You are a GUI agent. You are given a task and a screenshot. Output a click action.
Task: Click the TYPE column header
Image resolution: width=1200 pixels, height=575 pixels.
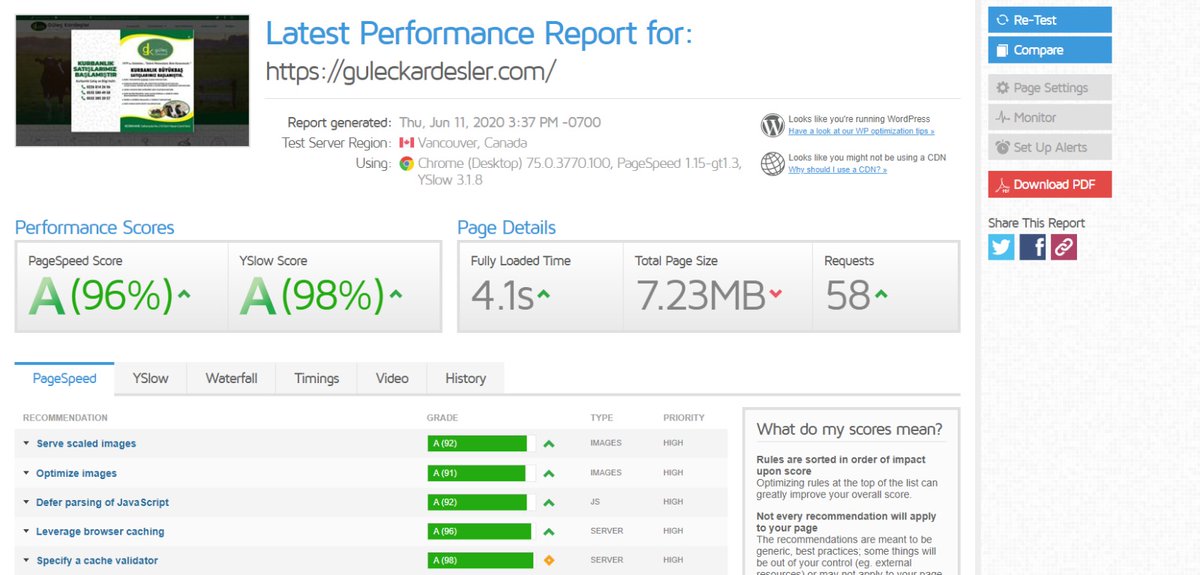601,417
